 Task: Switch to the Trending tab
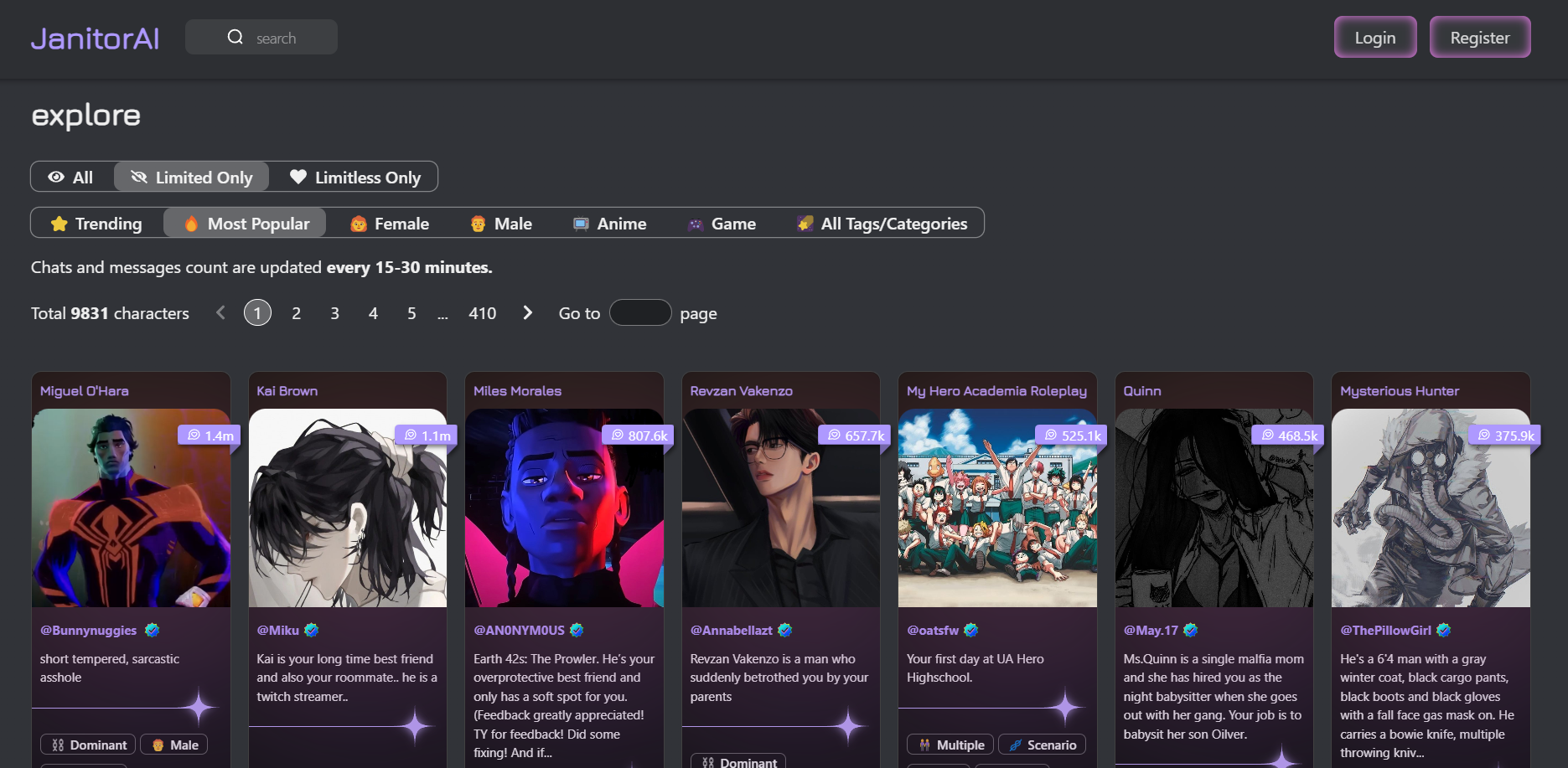(x=96, y=224)
